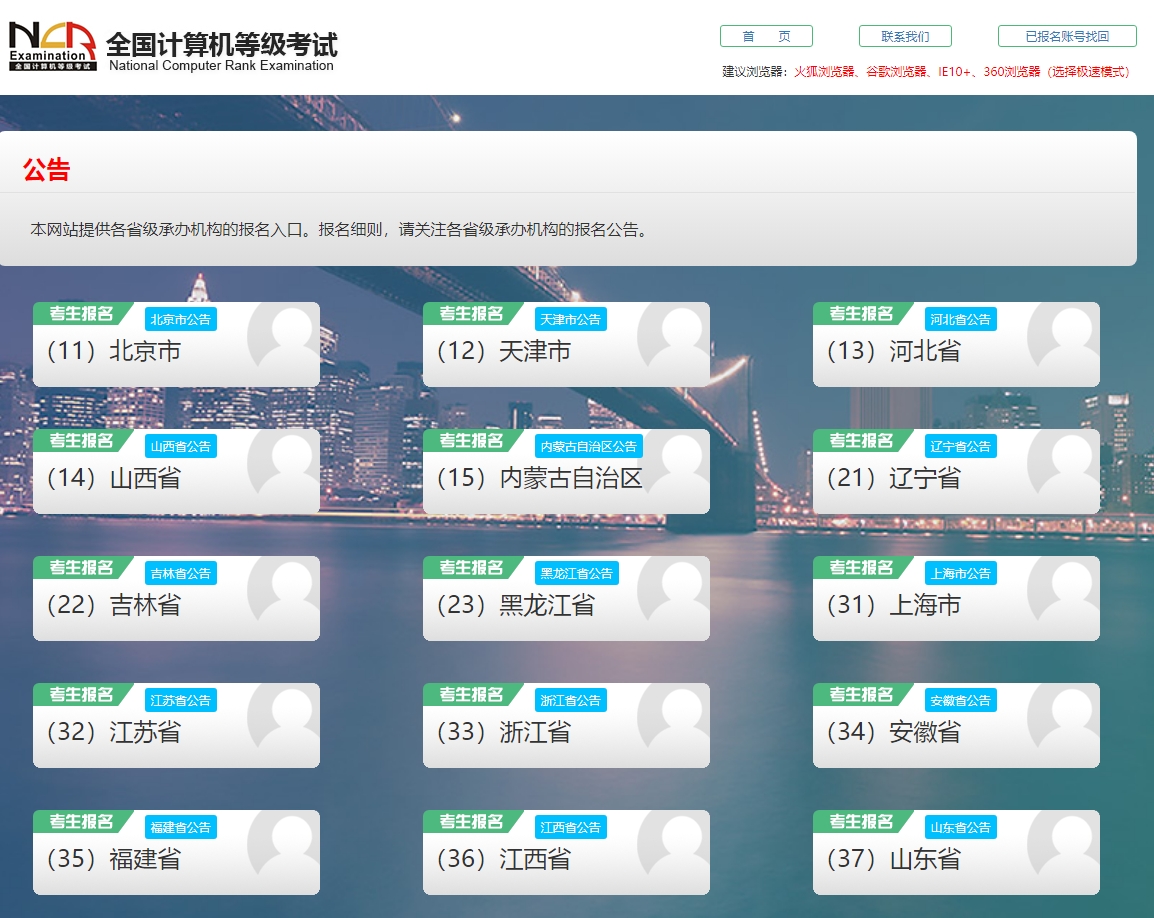Click the avatar icon on Tianjin card

pyautogui.click(x=673, y=338)
